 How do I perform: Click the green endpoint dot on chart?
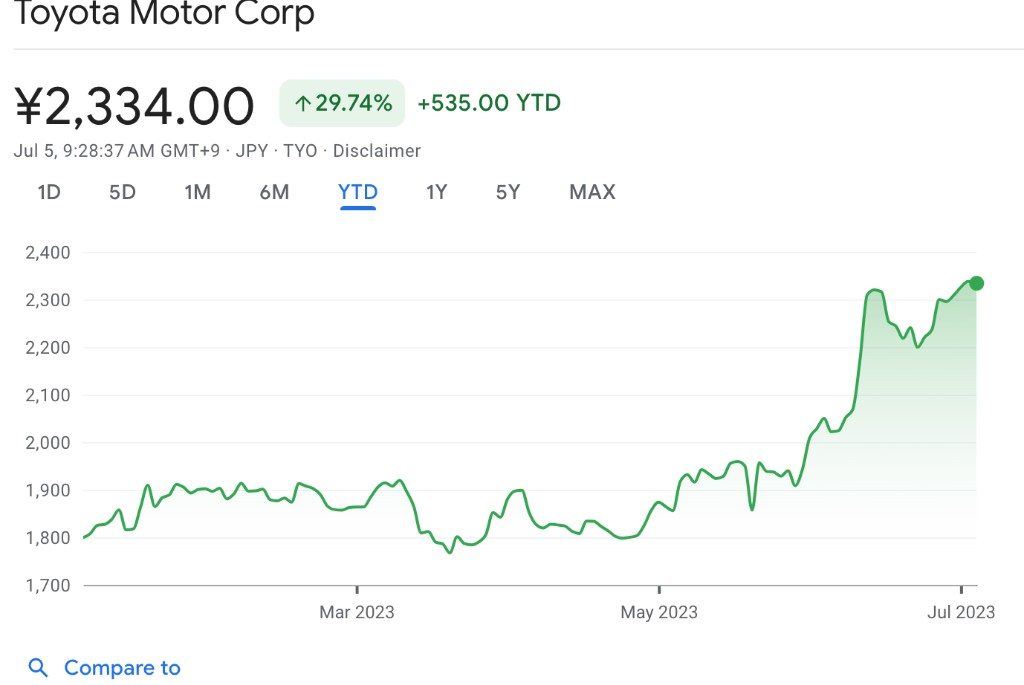click(977, 283)
